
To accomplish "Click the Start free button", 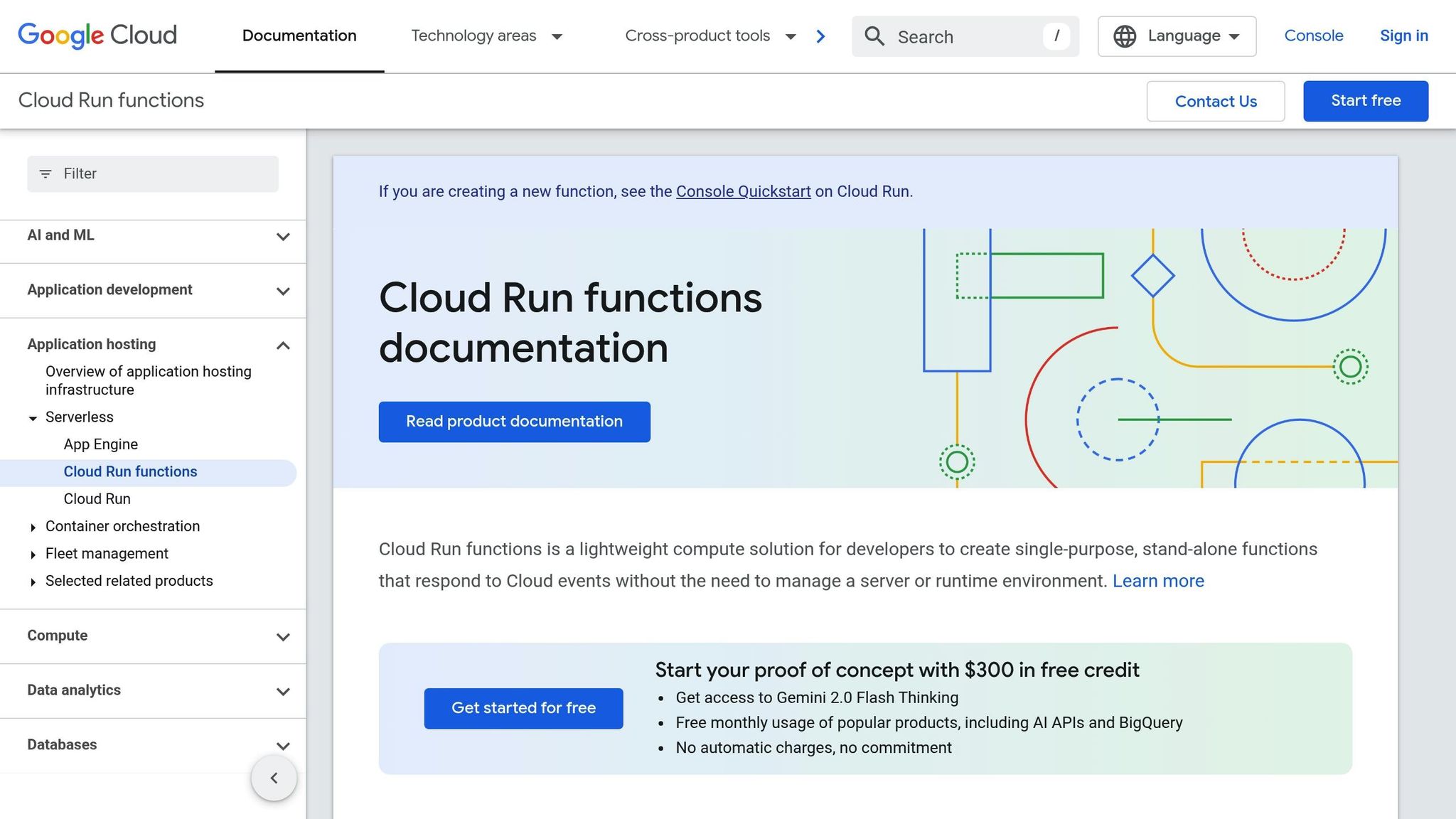I will (1366, 101).
